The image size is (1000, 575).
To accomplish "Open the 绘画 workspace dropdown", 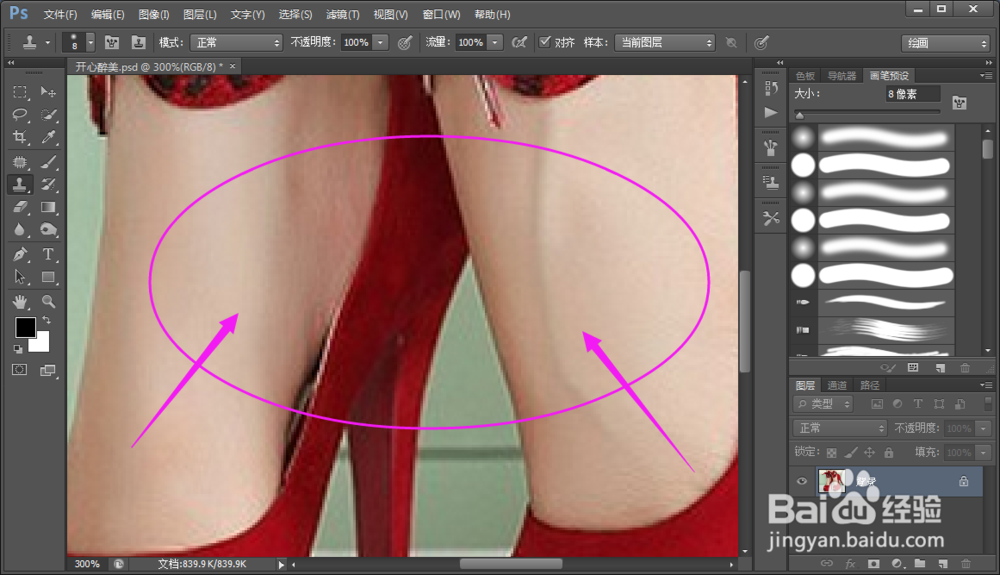I will point(946,43).
